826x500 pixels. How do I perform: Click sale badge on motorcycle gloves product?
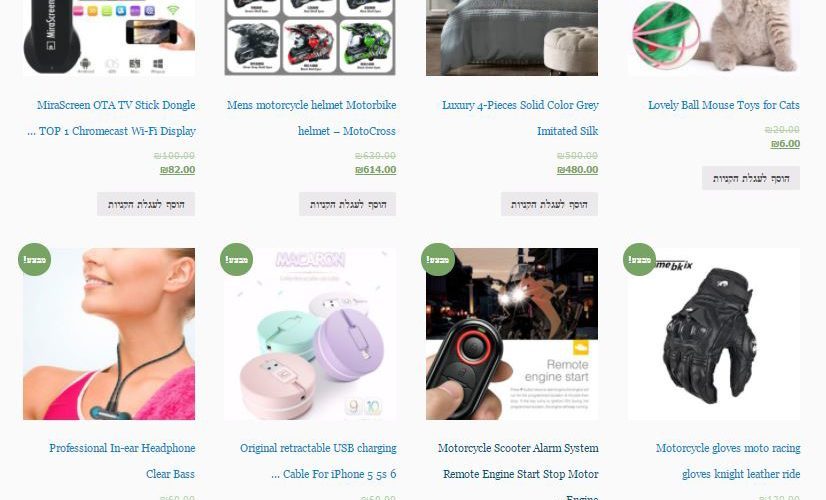pos(639,259)
